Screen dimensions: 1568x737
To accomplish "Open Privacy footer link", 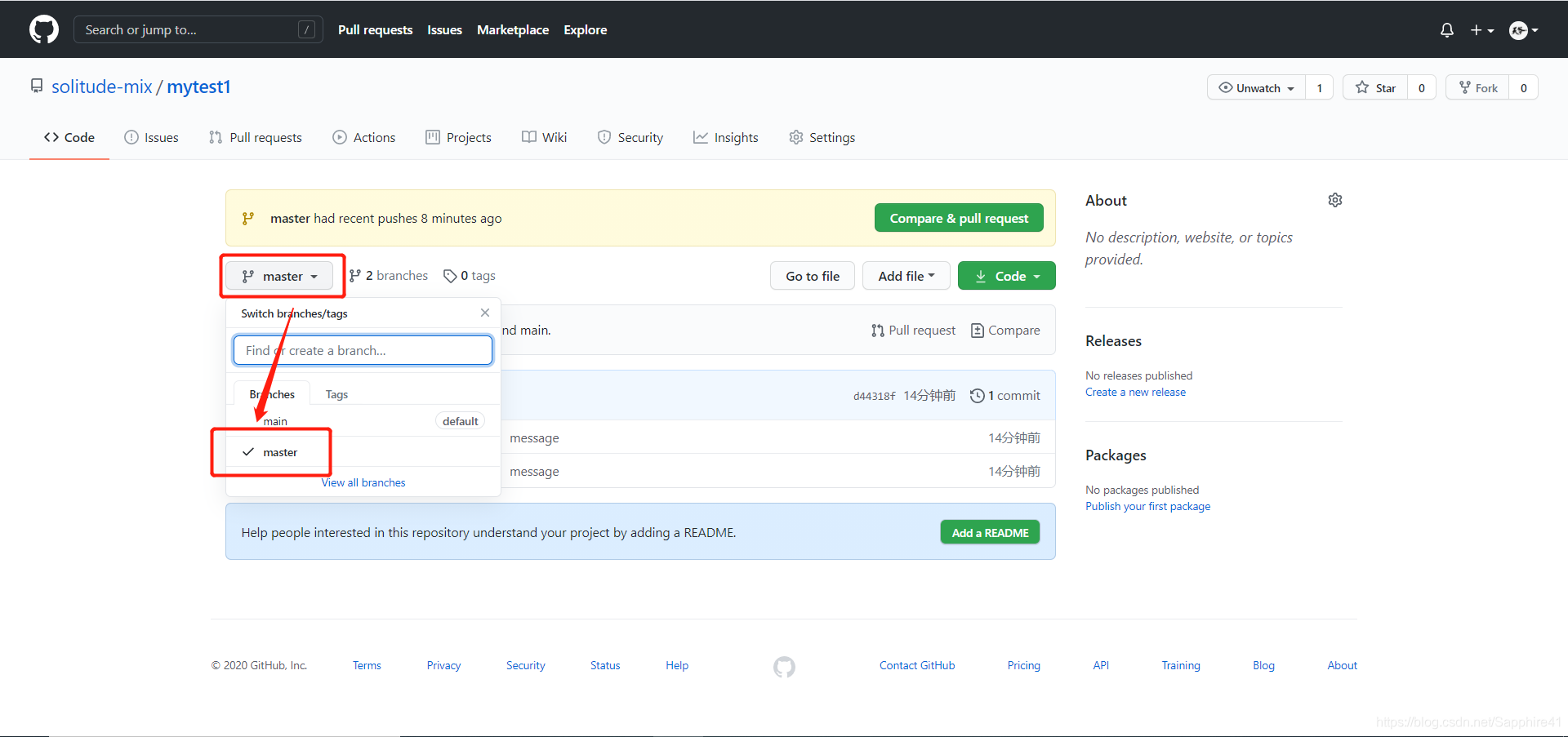I will 443,665.
